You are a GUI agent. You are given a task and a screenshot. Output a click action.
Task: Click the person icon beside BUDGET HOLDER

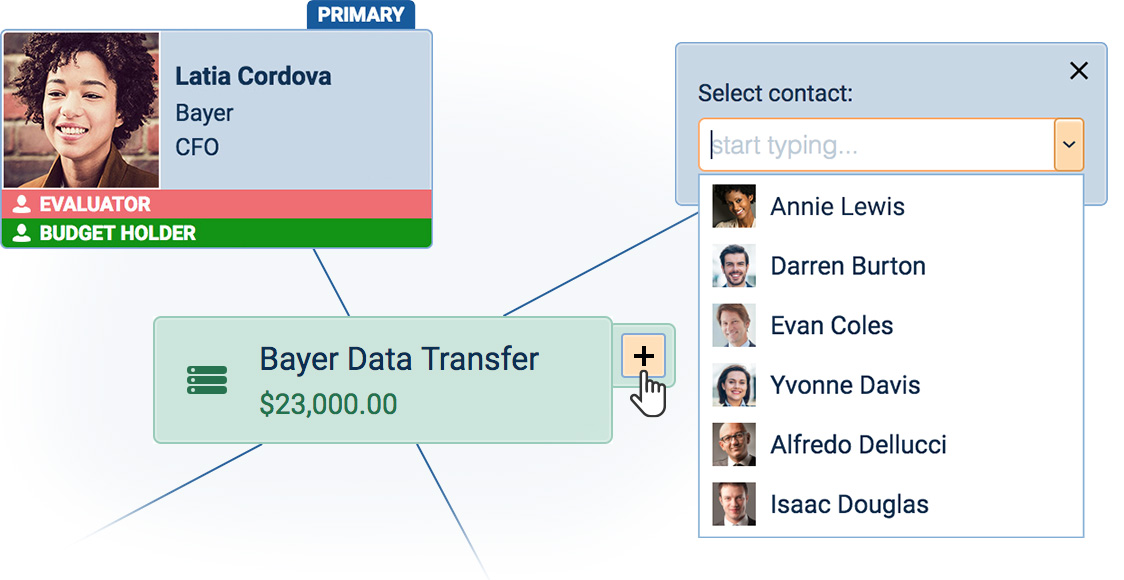[20, 232]
